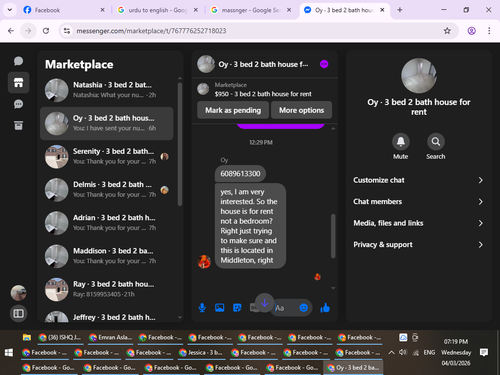Viewport: 500px width, 375px height.
Task: Switch to urdu to english Google tab
Action: (157, 10)
